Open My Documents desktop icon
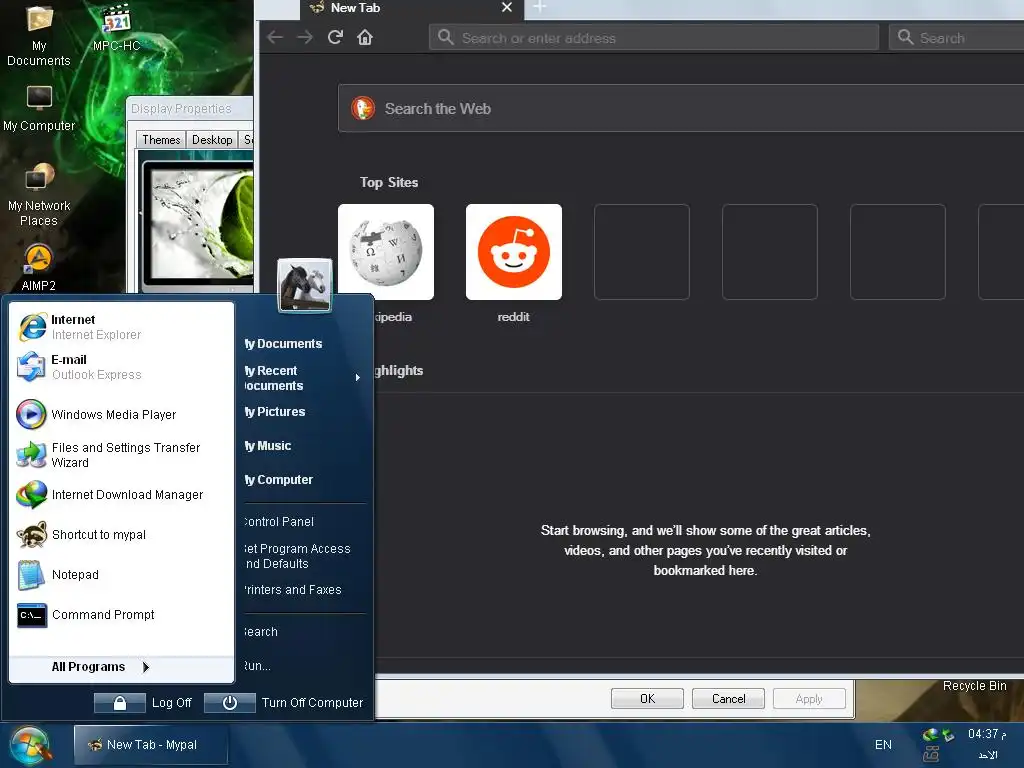This screenshot has width=1024, height=768. 39,36
